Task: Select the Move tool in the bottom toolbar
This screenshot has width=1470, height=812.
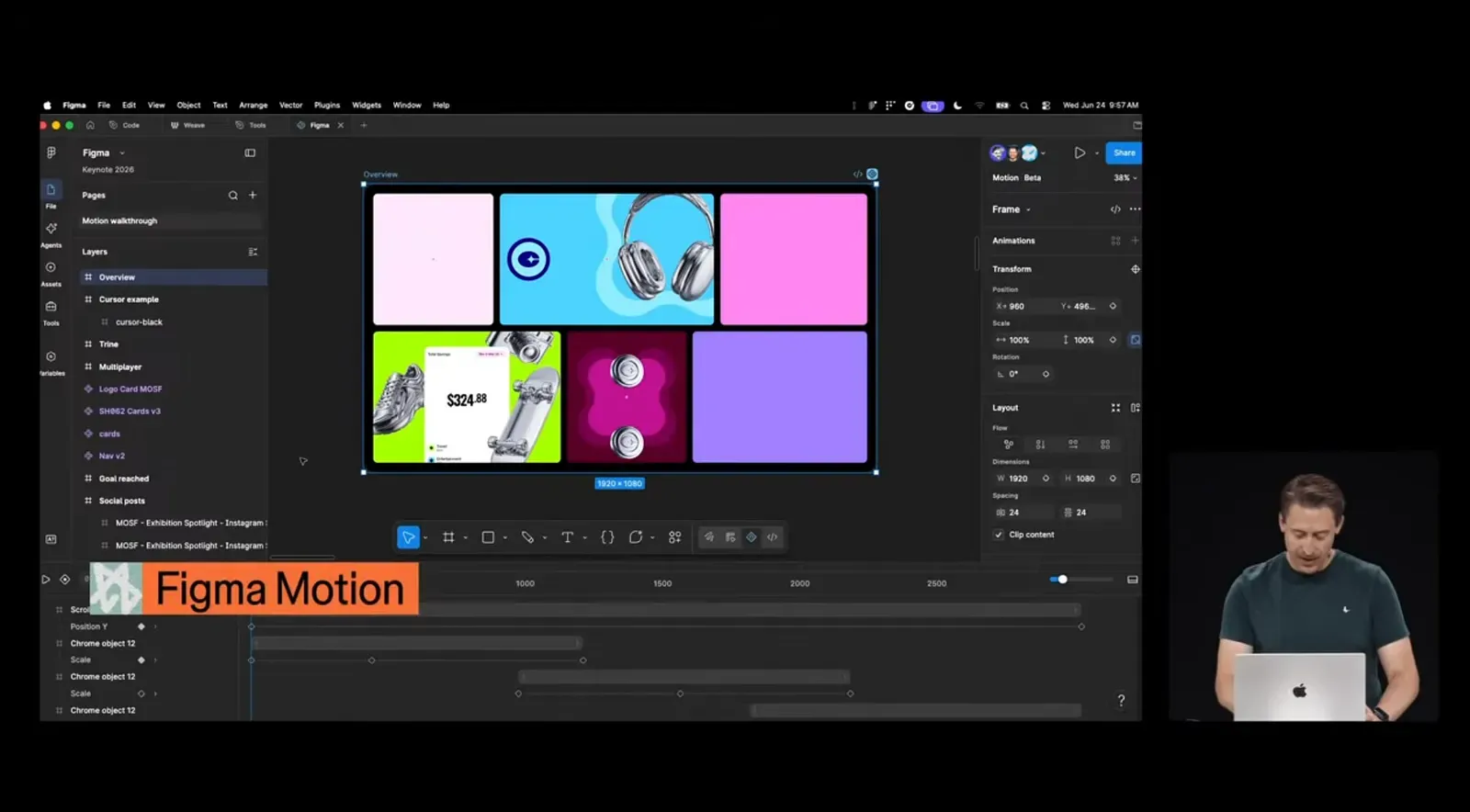Action: 408,537
